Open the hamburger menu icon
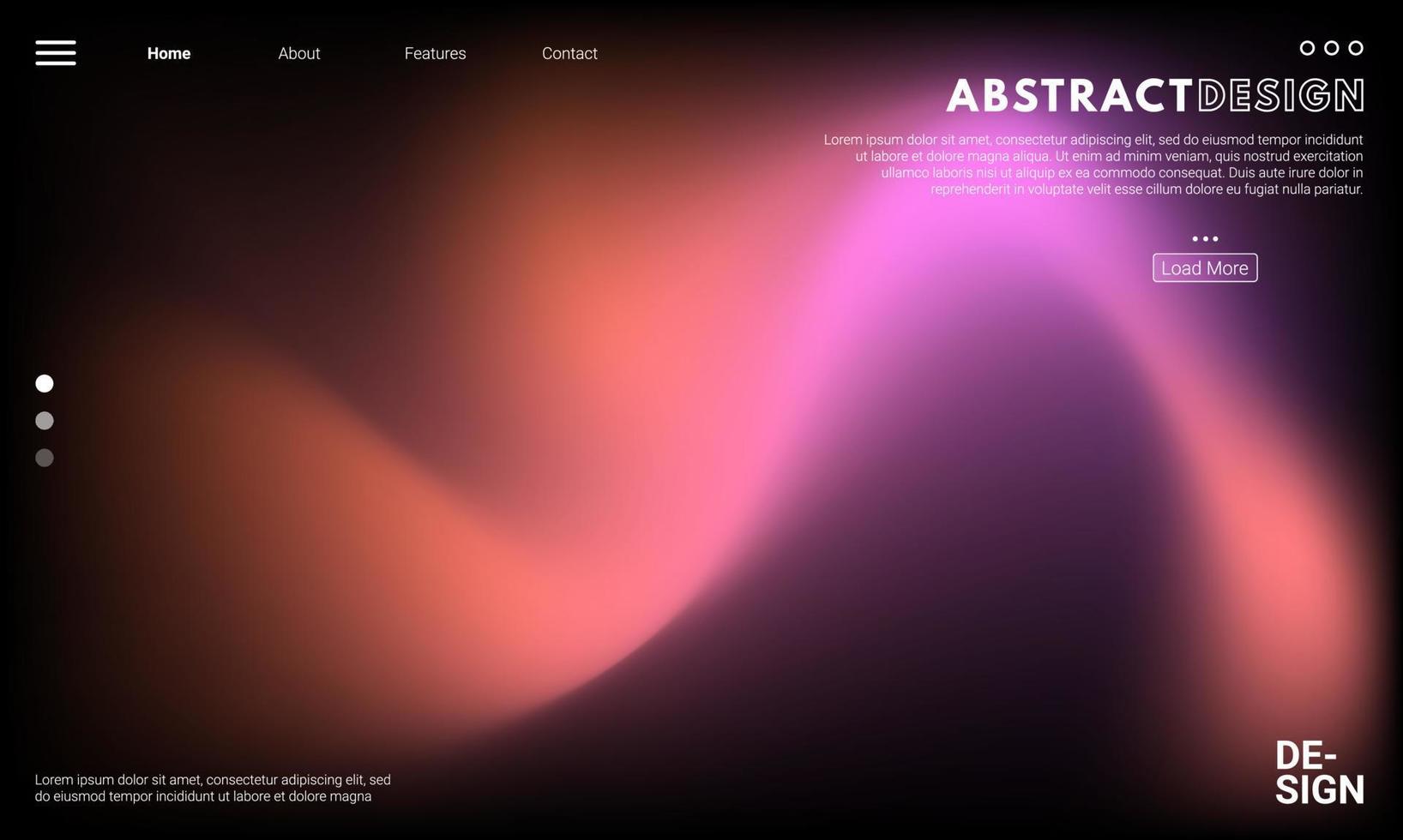Viewport: 1403px width, 840px height. pyautogui.click(x=56, y=53)
